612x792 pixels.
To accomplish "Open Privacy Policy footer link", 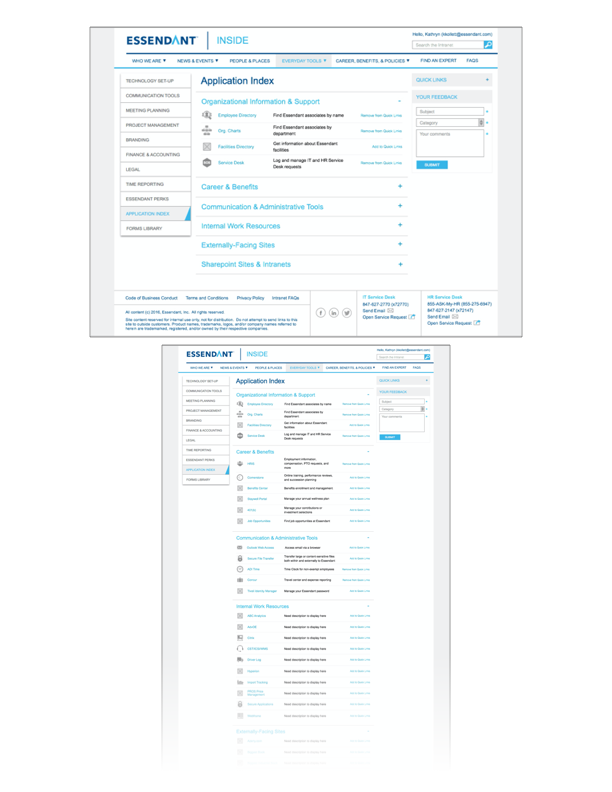I will point(250,298).
